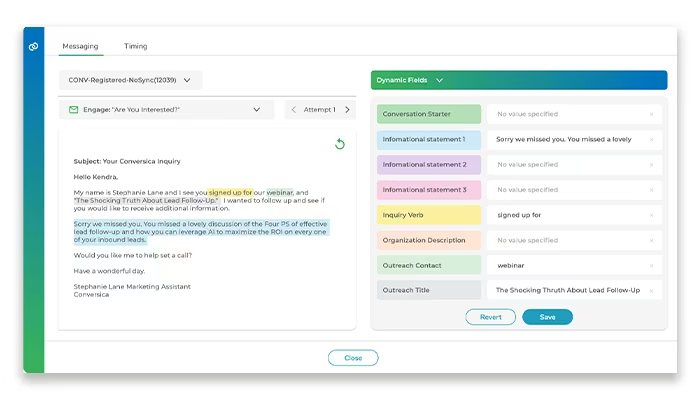Open the Engage message selector dropdown
Image resolution: width=700 pixels, height=400 pixels.
(166, 109)
